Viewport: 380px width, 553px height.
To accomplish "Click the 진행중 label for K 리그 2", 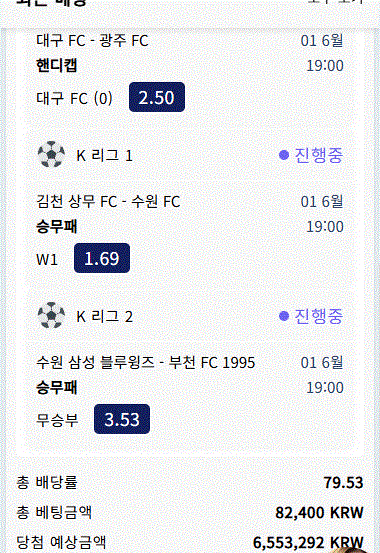I will point(318,316).
